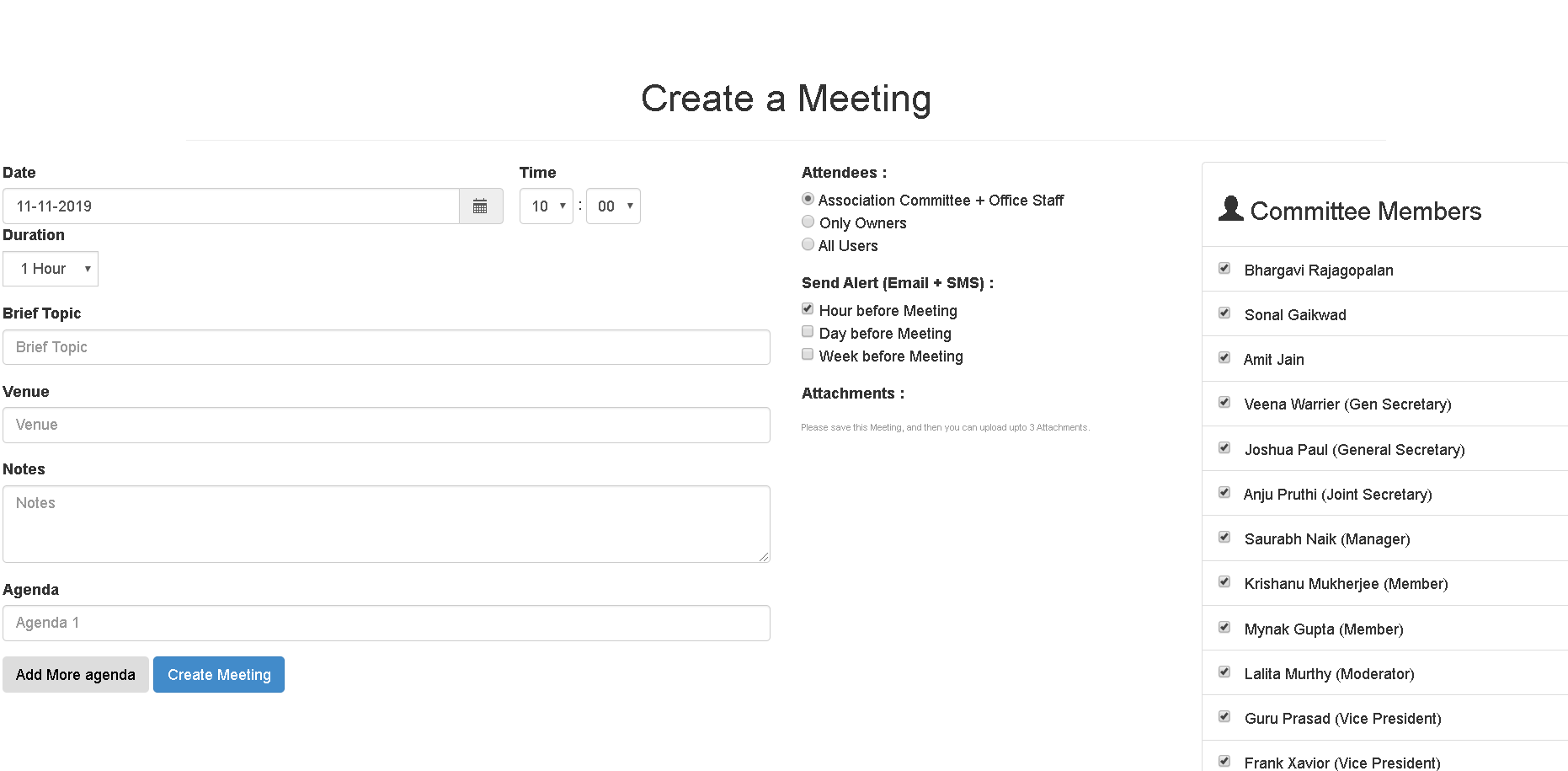
Task: Open the Duration dropdown
Action: coord(51,268)
